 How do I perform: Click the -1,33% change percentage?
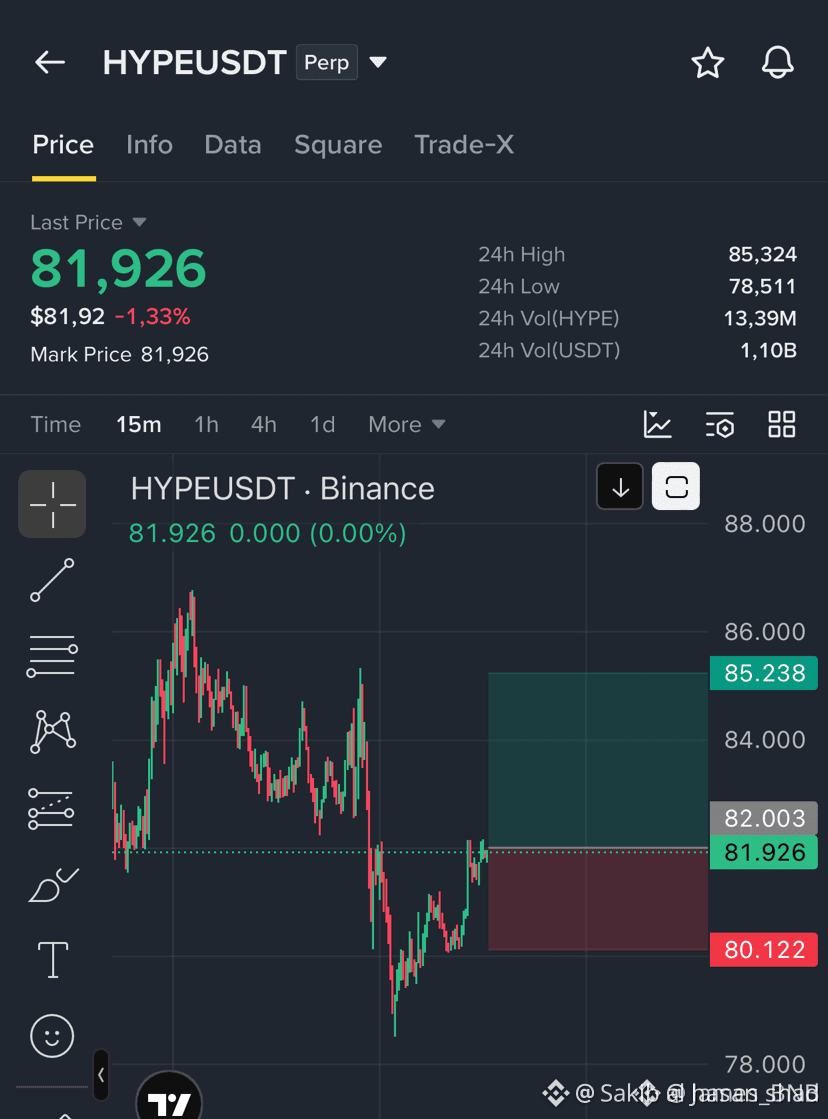(153, 317)
